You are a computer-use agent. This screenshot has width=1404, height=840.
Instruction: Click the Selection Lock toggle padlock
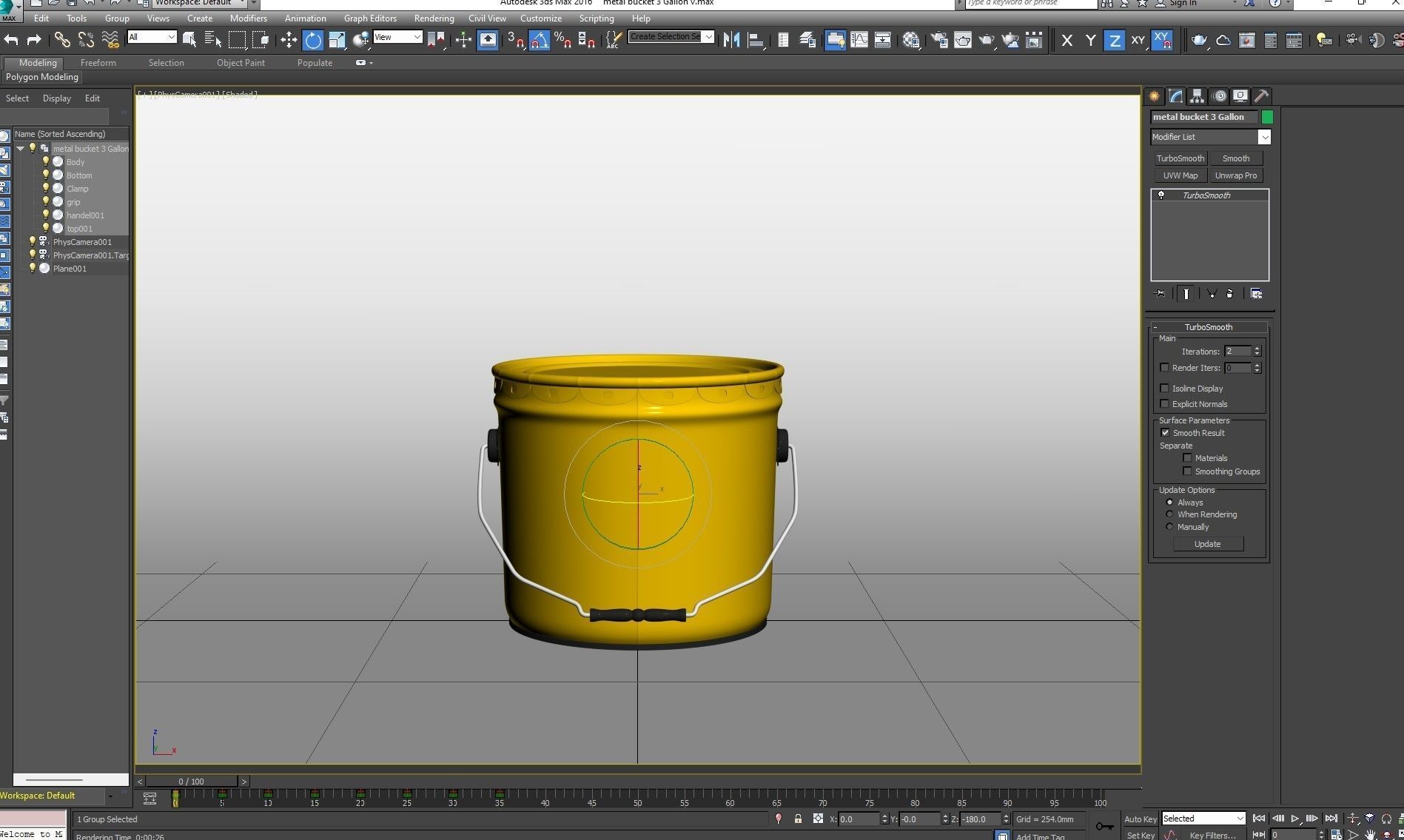coord(798,819)
